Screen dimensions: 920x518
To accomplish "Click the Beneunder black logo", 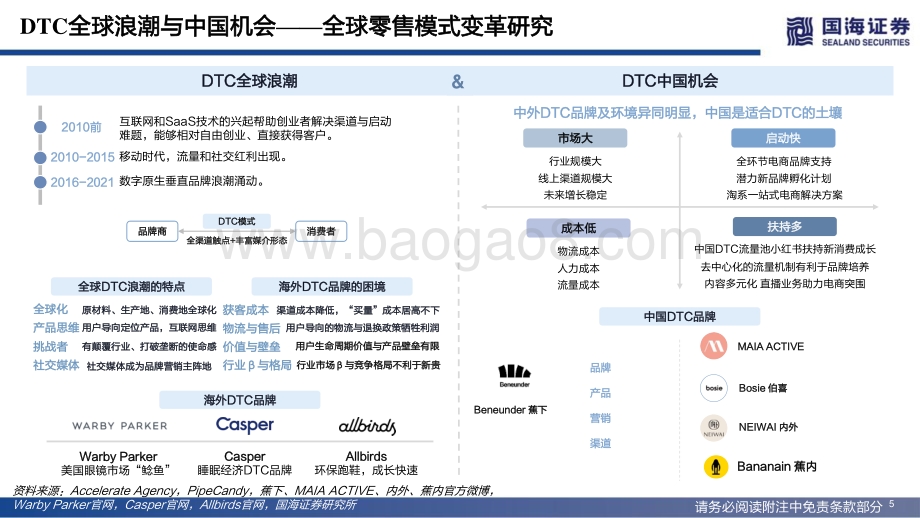I will tap(515, 375).
